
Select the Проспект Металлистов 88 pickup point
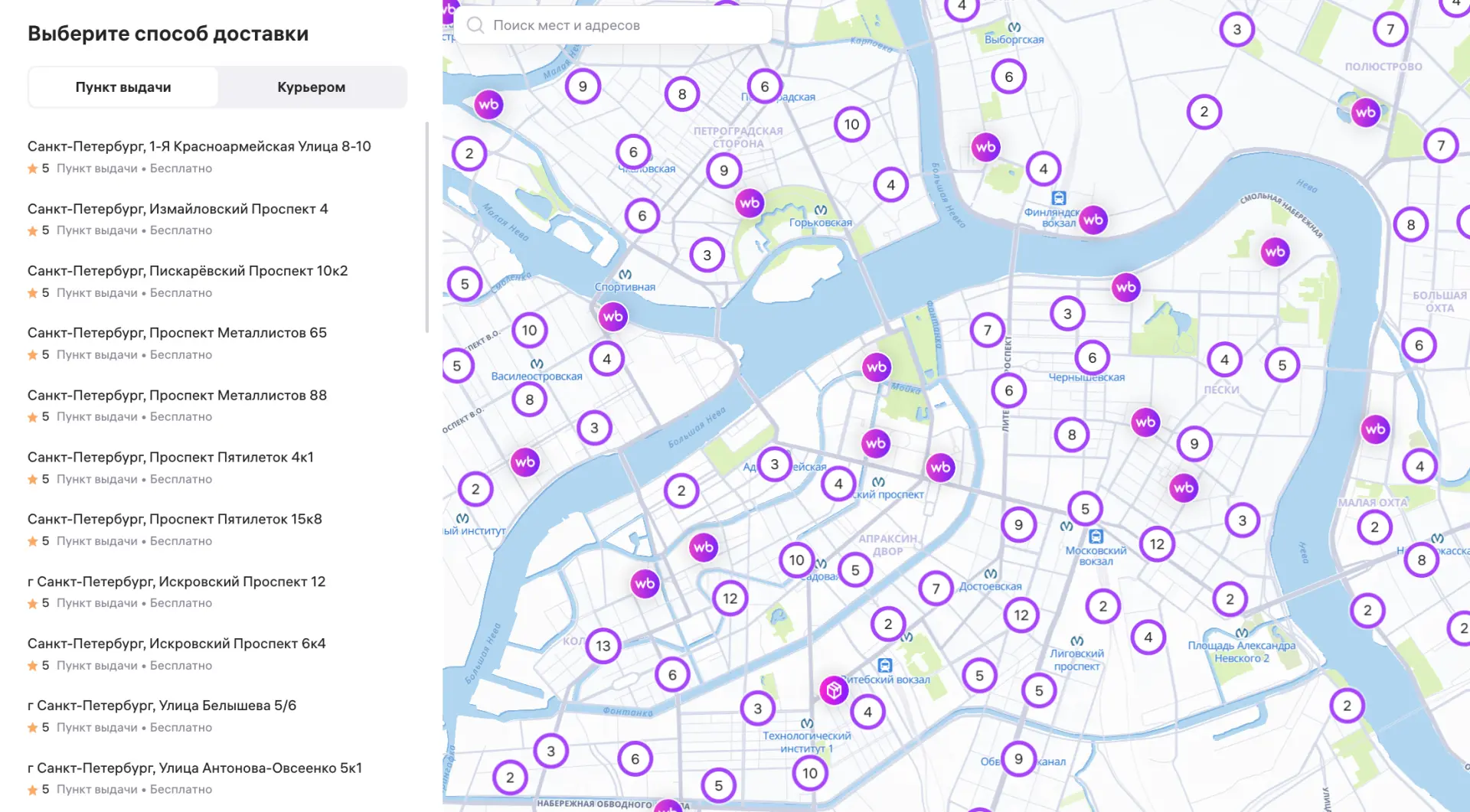177,396
